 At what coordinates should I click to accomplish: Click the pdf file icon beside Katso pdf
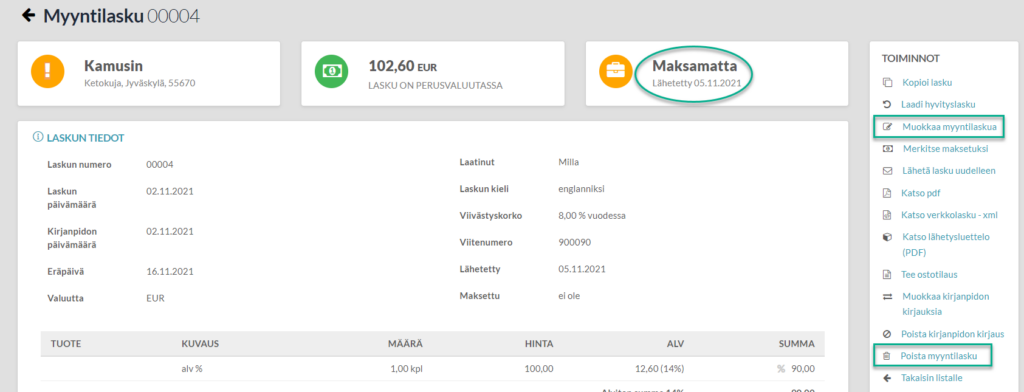coord(887,193)
